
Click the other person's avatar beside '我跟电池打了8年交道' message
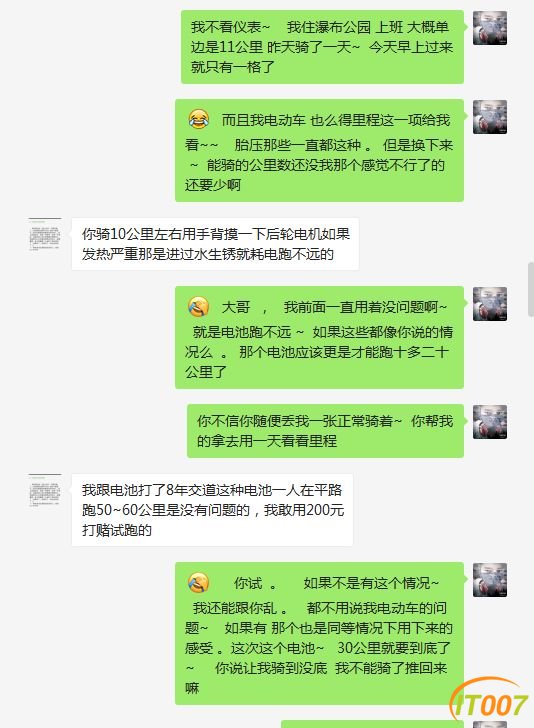[x=45, y=491]
